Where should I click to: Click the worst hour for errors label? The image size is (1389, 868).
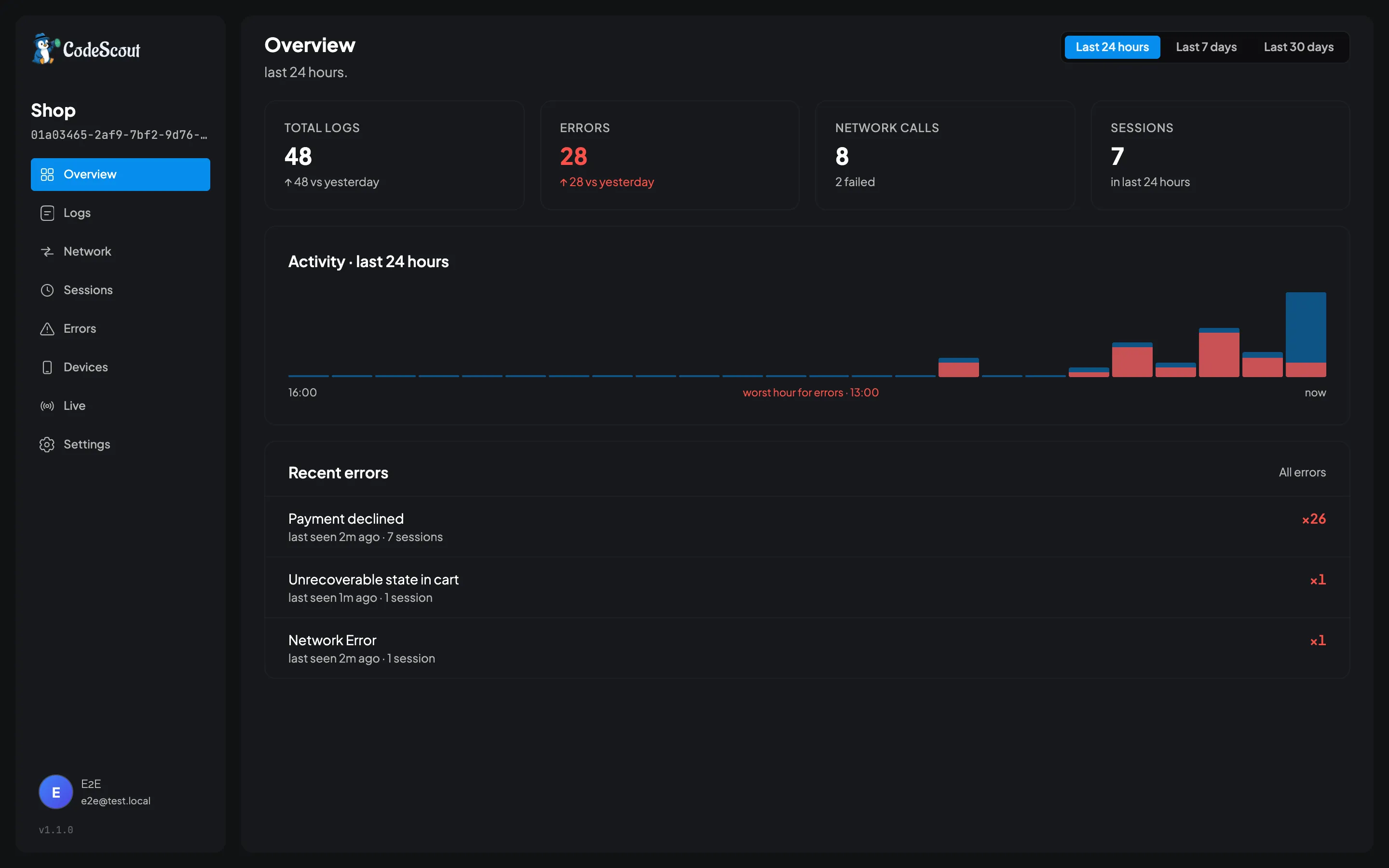pos(810,393)
